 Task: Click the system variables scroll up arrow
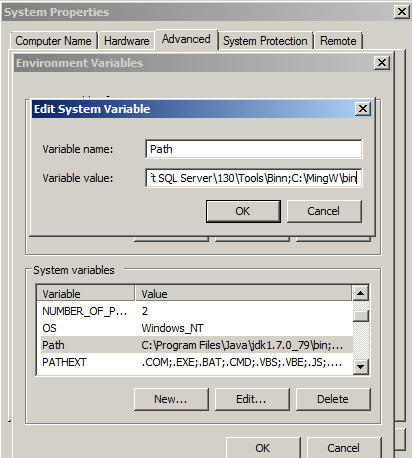coord(360,293)
